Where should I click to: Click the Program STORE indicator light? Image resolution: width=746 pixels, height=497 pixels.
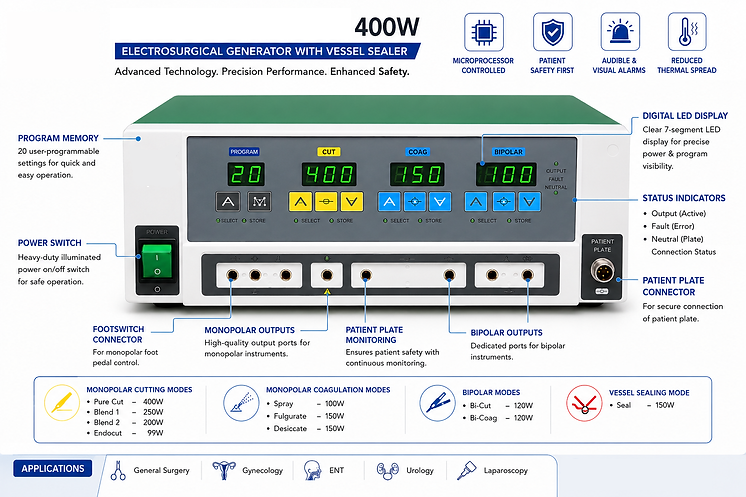[244, 221]
